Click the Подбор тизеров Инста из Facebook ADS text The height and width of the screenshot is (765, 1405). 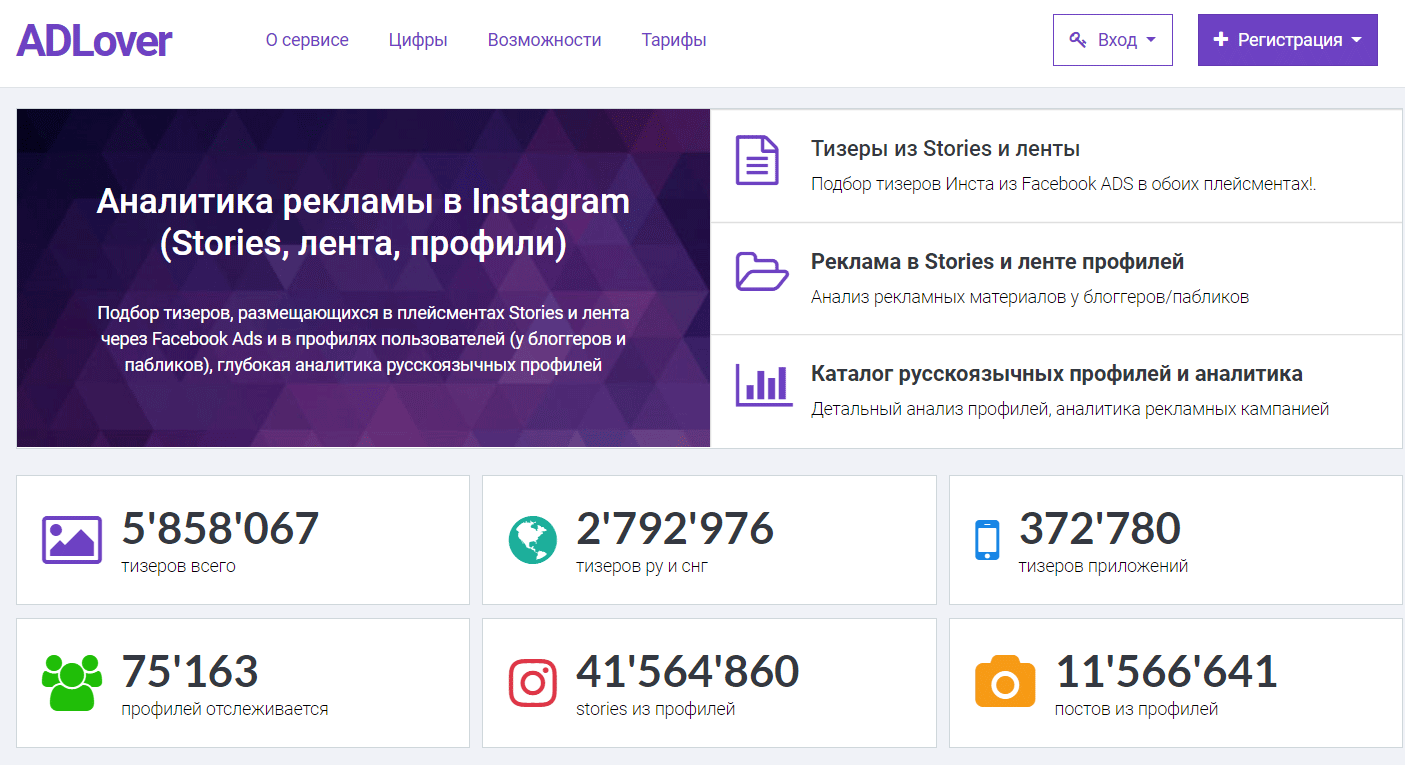coord(1063,184)
